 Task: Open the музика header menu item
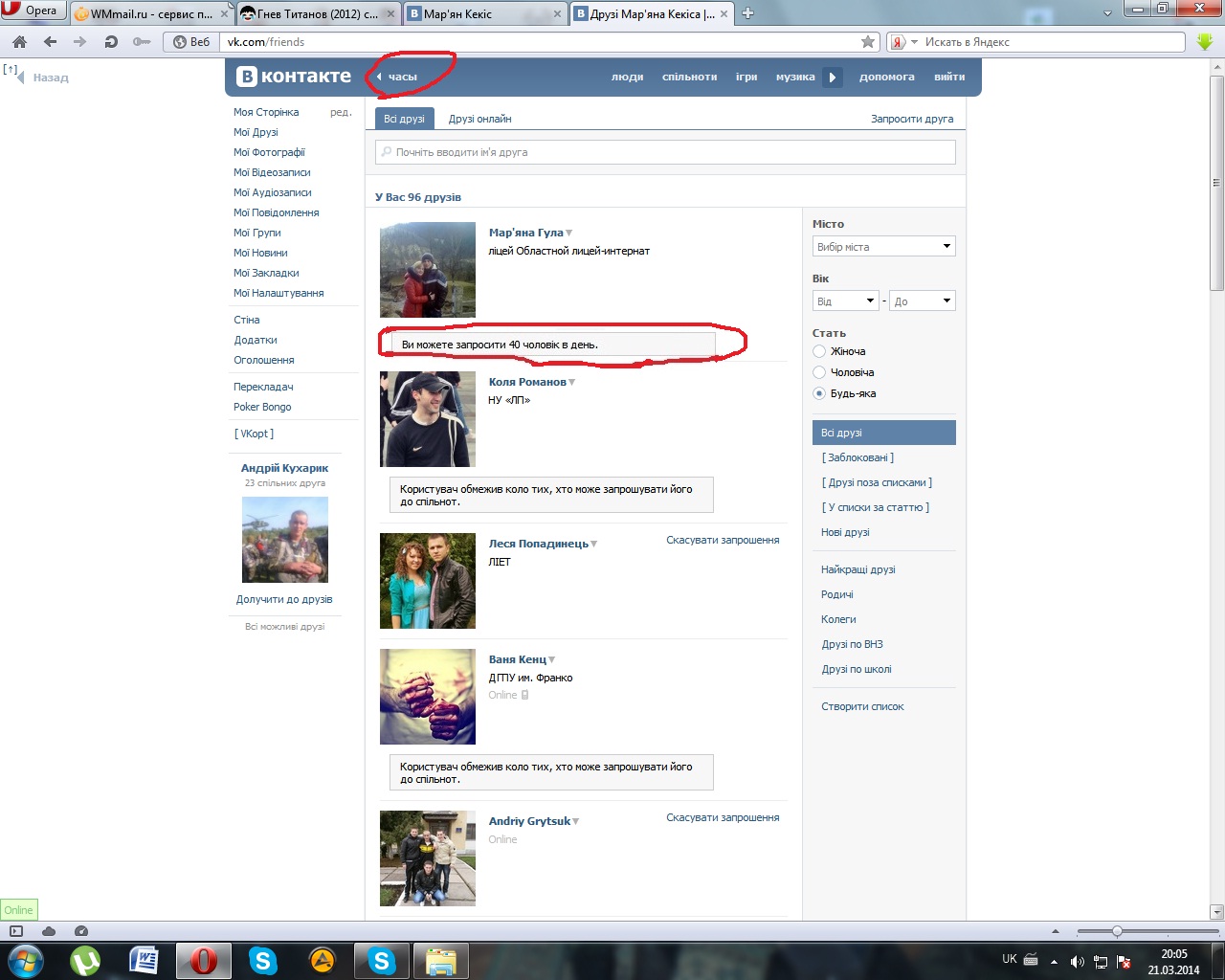795,77
